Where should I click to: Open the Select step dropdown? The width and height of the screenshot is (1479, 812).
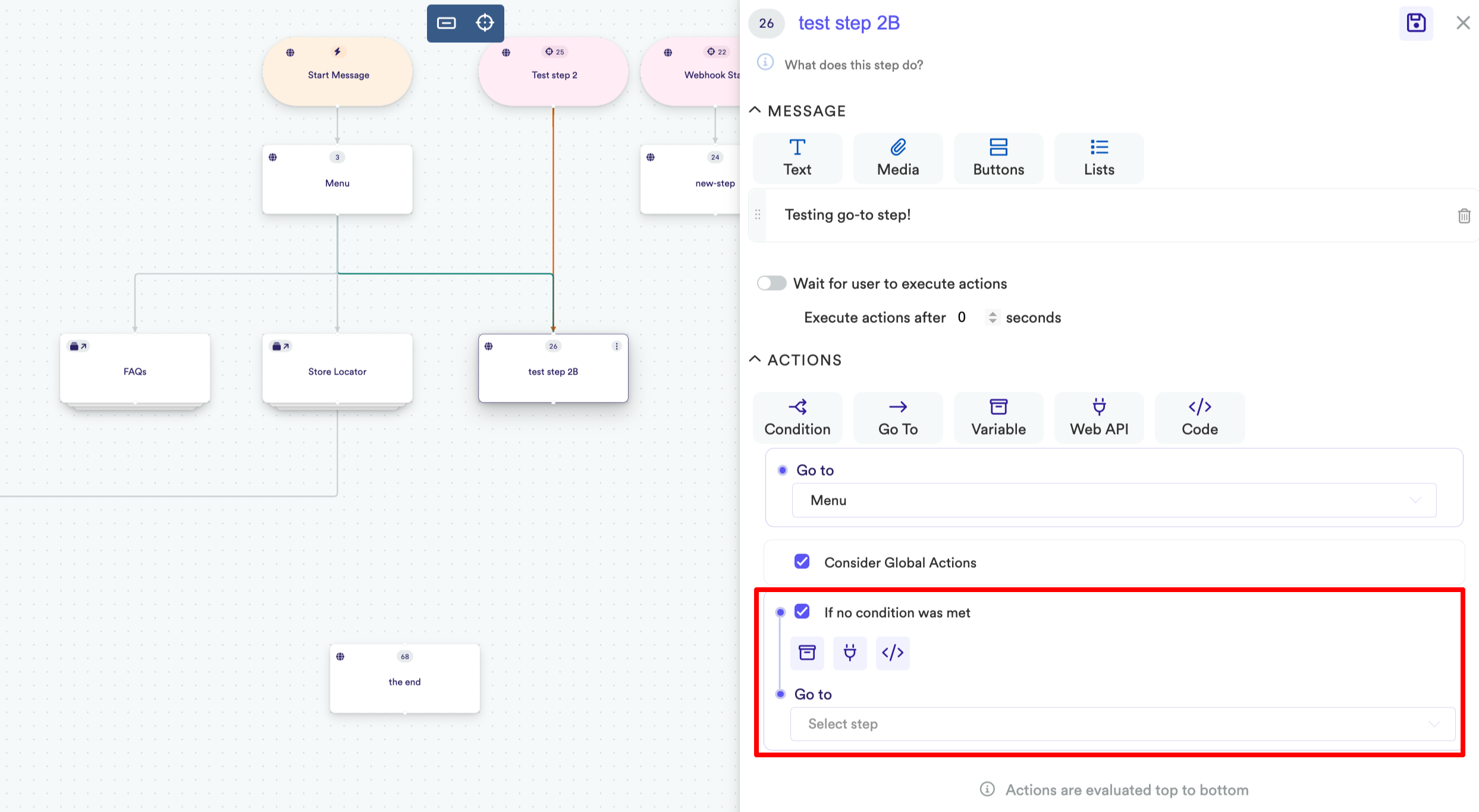point(1122,724)
